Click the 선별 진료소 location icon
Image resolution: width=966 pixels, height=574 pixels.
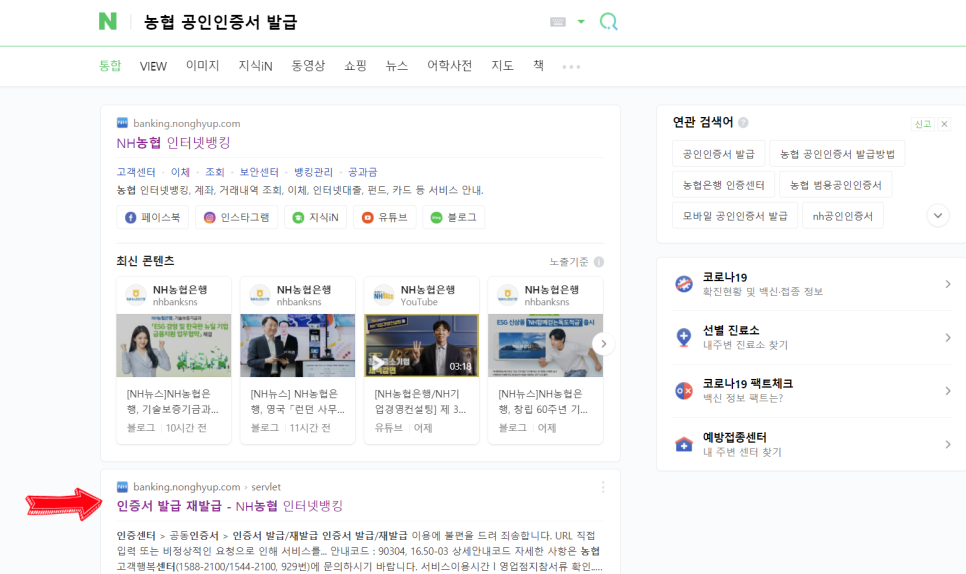pos(684,338)
